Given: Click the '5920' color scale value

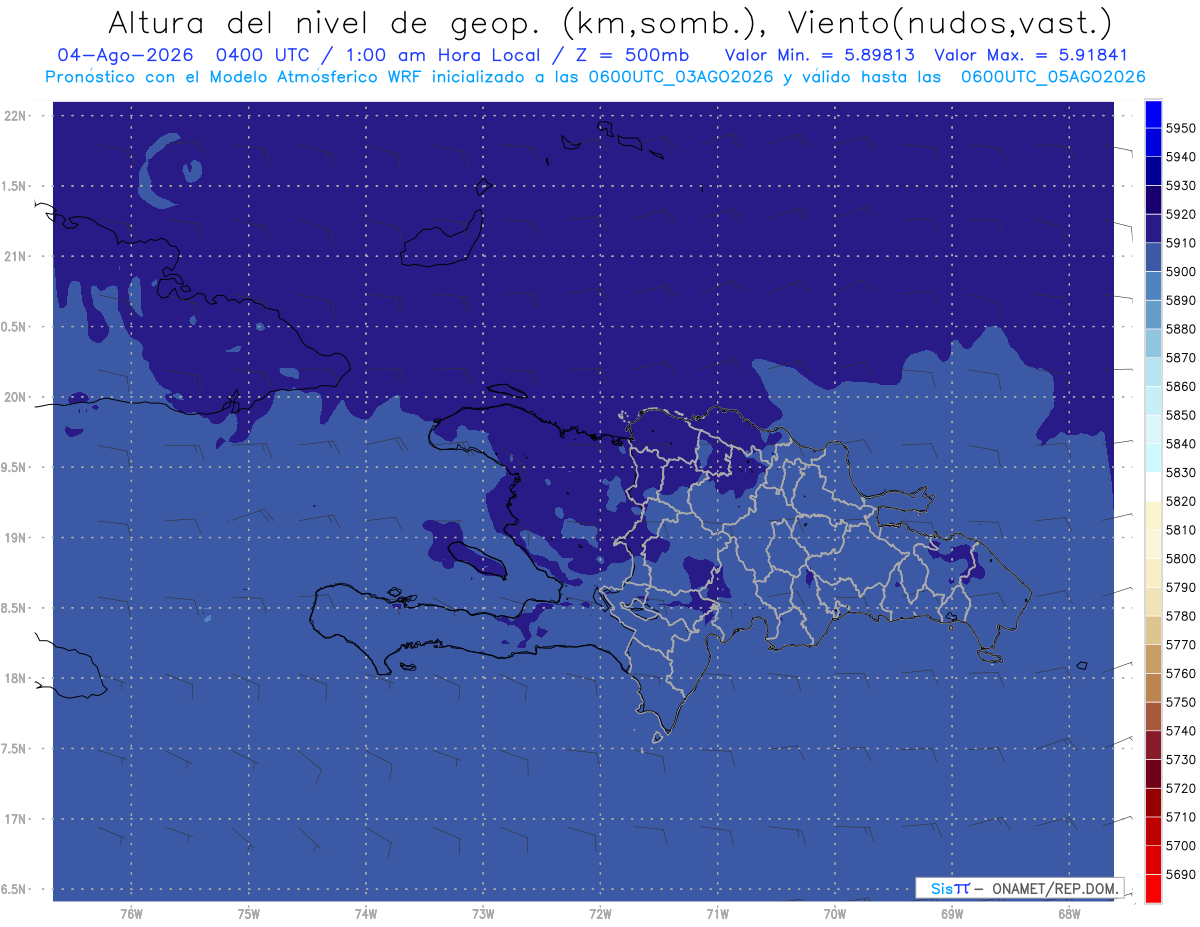Looking at the screenshot, I should pyautogui.click(x=1180, y=215).
